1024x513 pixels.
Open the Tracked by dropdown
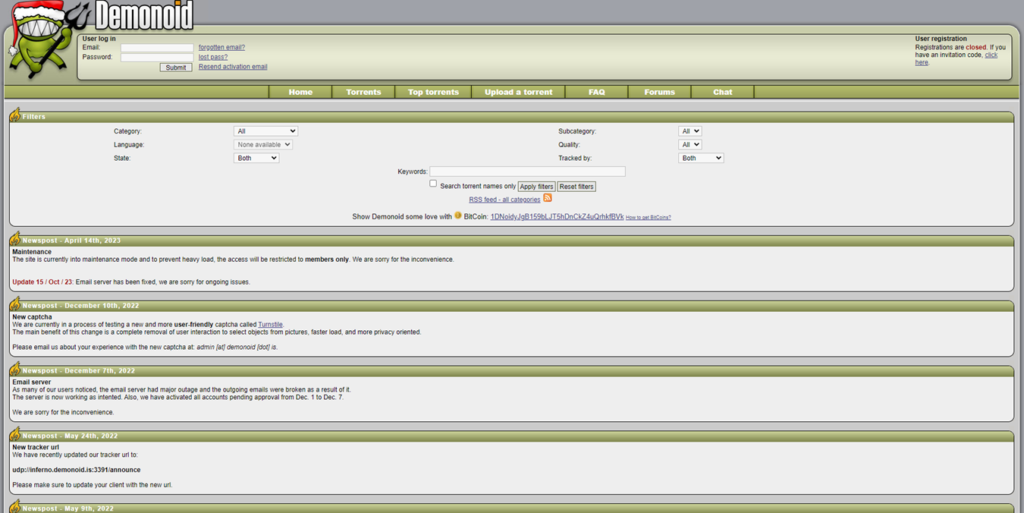coord(701,158)
